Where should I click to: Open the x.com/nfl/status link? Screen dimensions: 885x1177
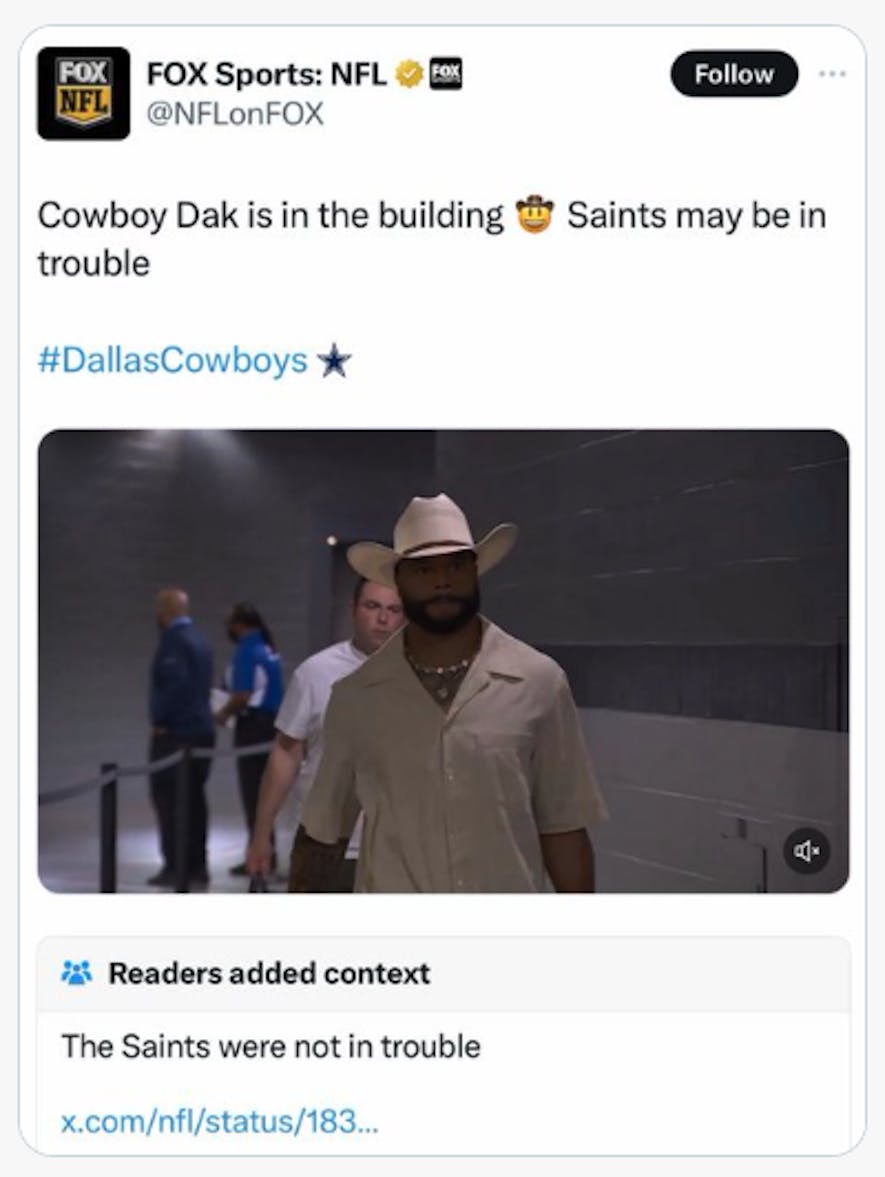219,1121
